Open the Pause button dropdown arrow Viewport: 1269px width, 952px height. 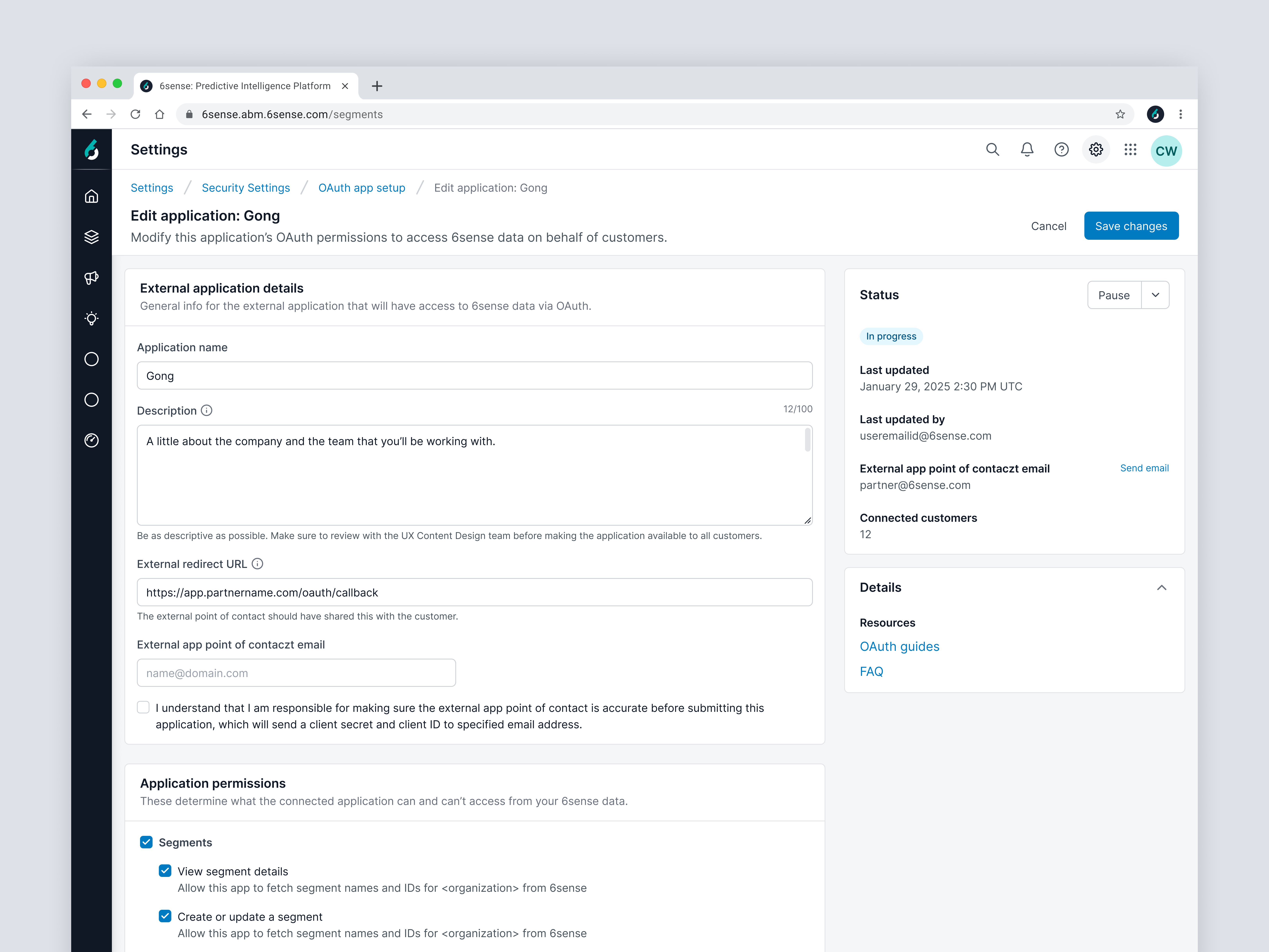click(x=1155, y=295)
